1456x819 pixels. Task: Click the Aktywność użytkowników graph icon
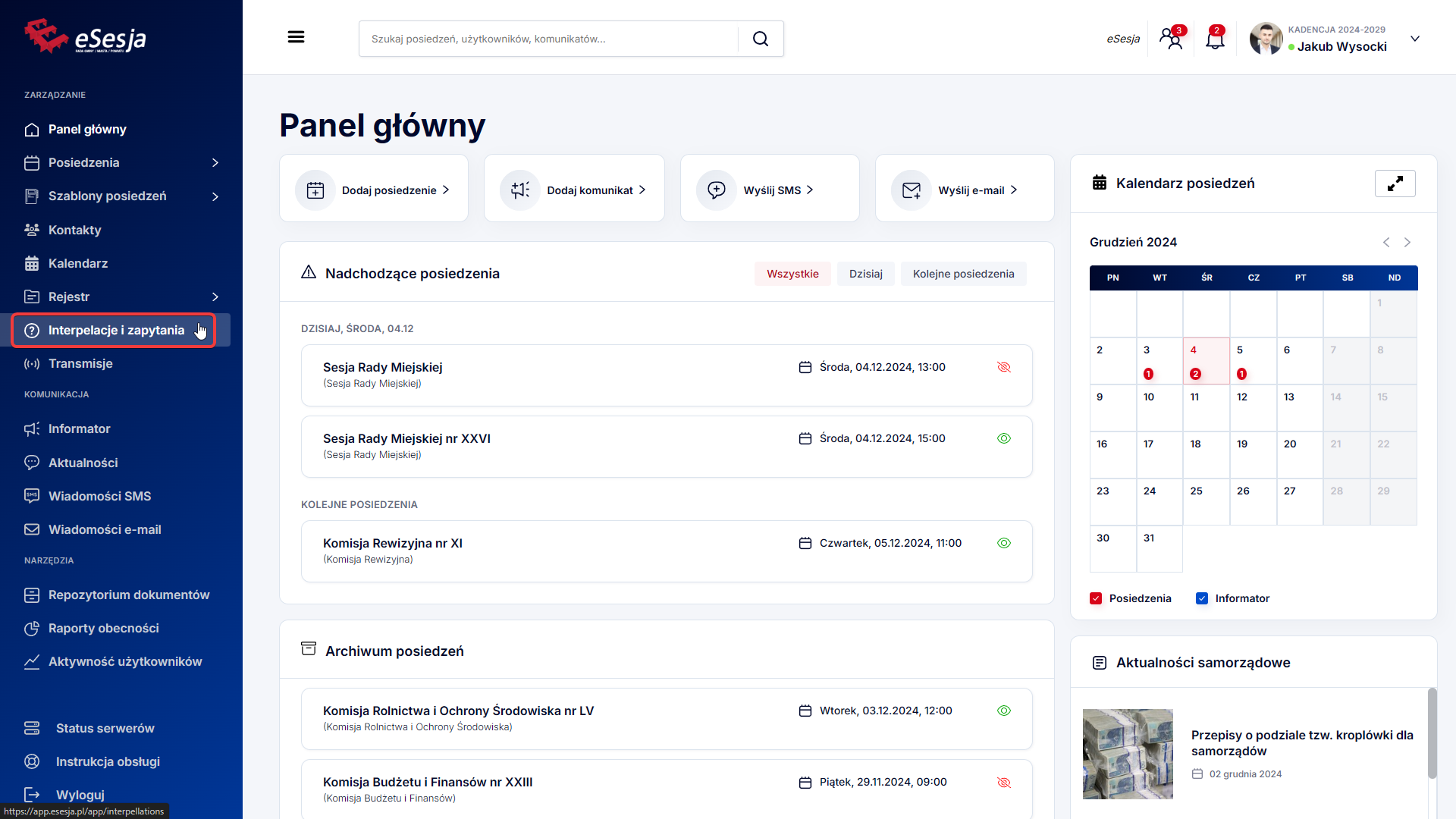pos(32,662)
